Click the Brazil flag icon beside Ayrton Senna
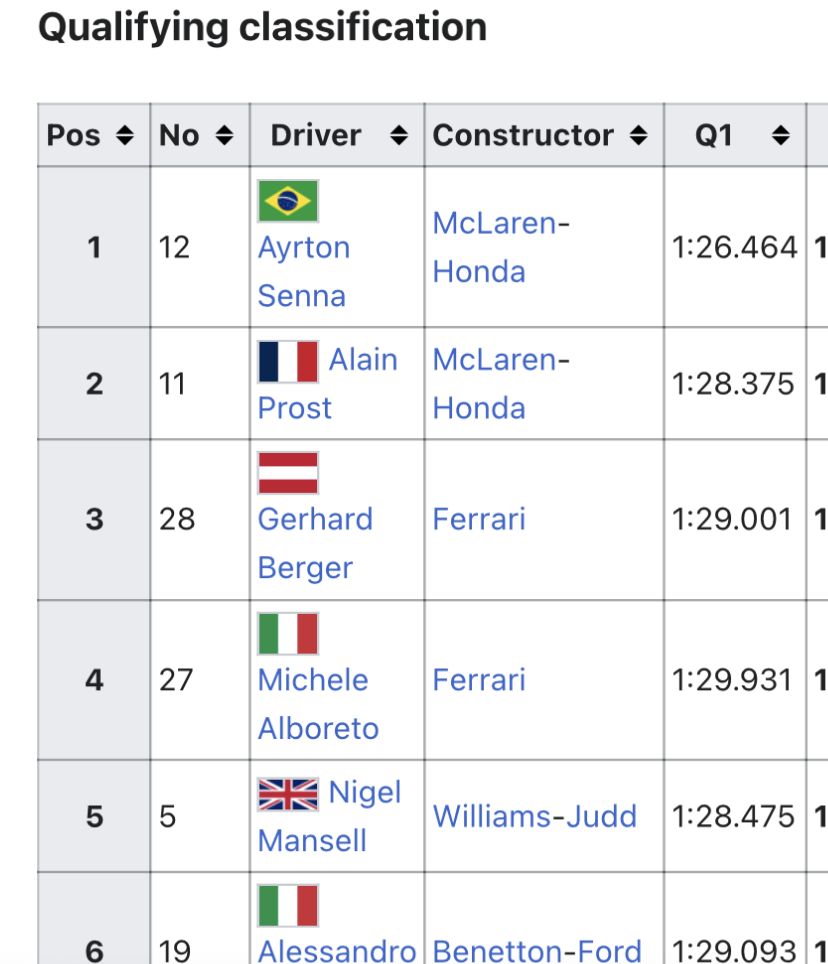Screen dimensions: 828x964 [x=288, y=201]
